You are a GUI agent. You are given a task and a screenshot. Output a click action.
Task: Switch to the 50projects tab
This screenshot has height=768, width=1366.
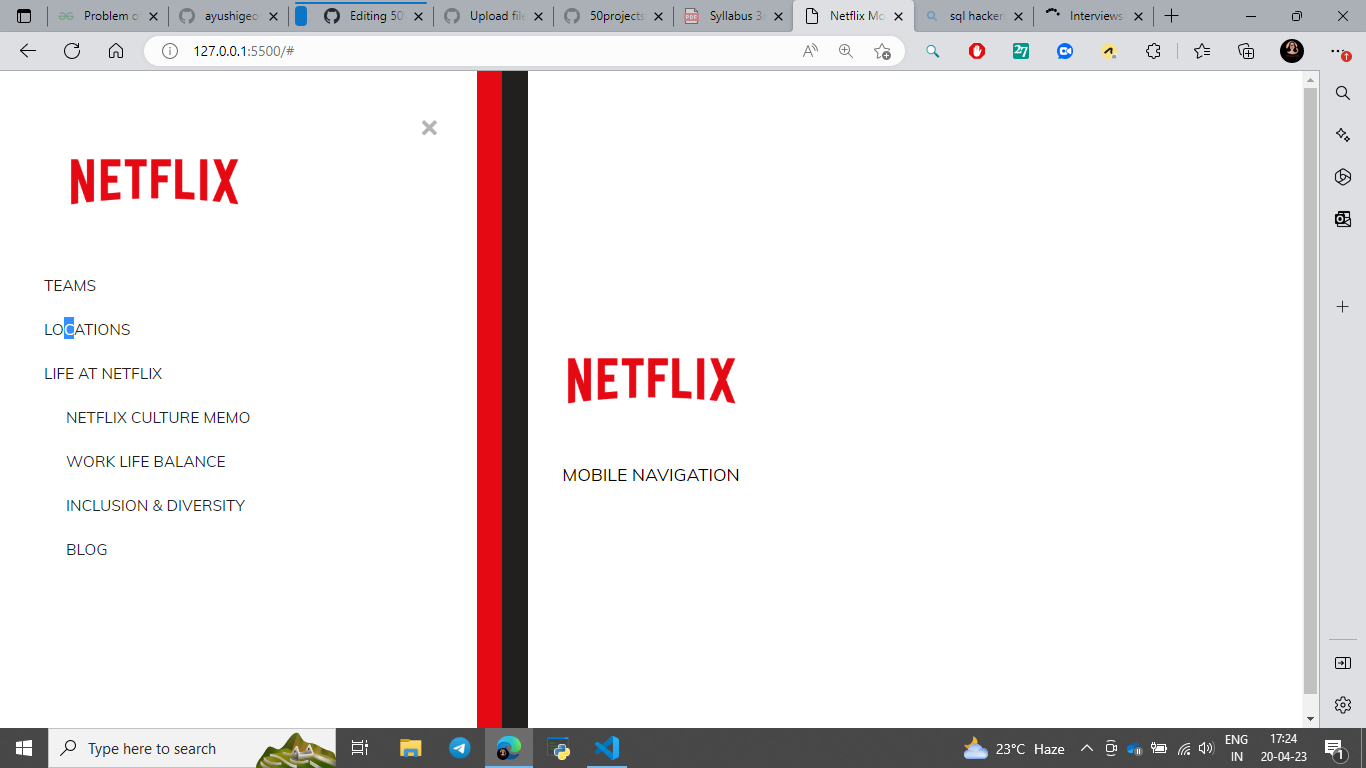click(615, 16)
